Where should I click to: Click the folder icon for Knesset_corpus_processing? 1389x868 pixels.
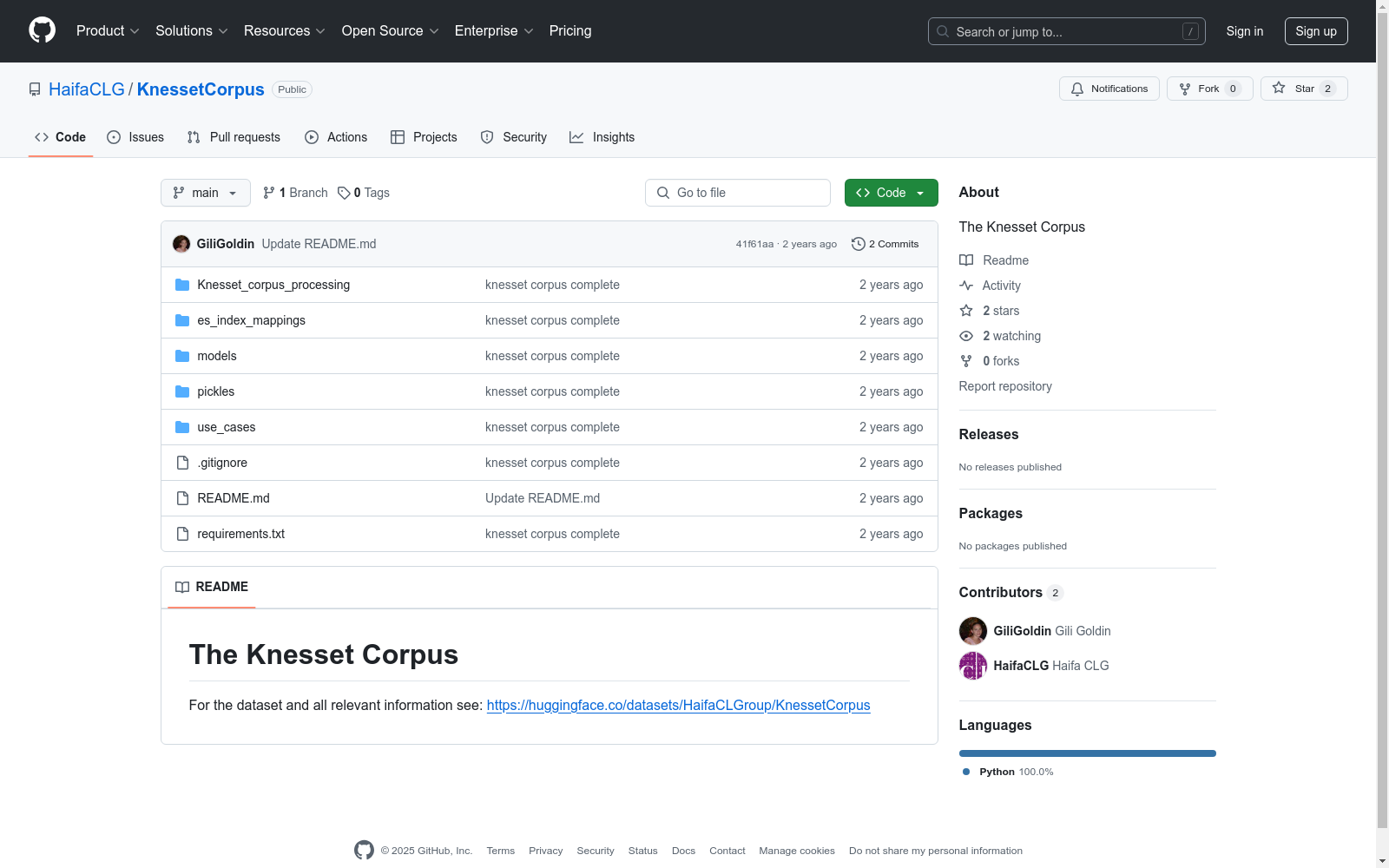(182, 285)
